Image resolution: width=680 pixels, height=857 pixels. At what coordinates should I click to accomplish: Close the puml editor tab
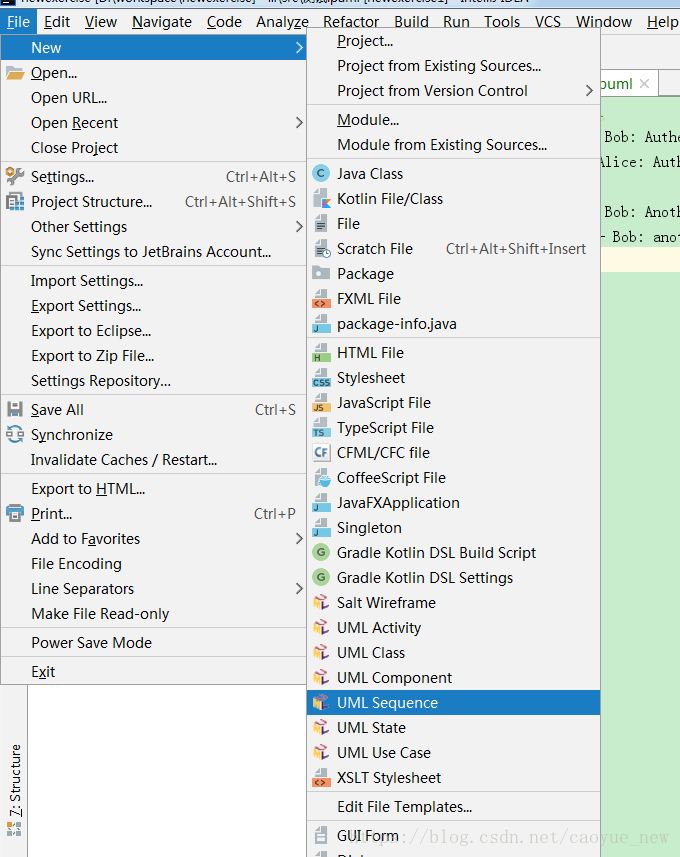[644, 84]
